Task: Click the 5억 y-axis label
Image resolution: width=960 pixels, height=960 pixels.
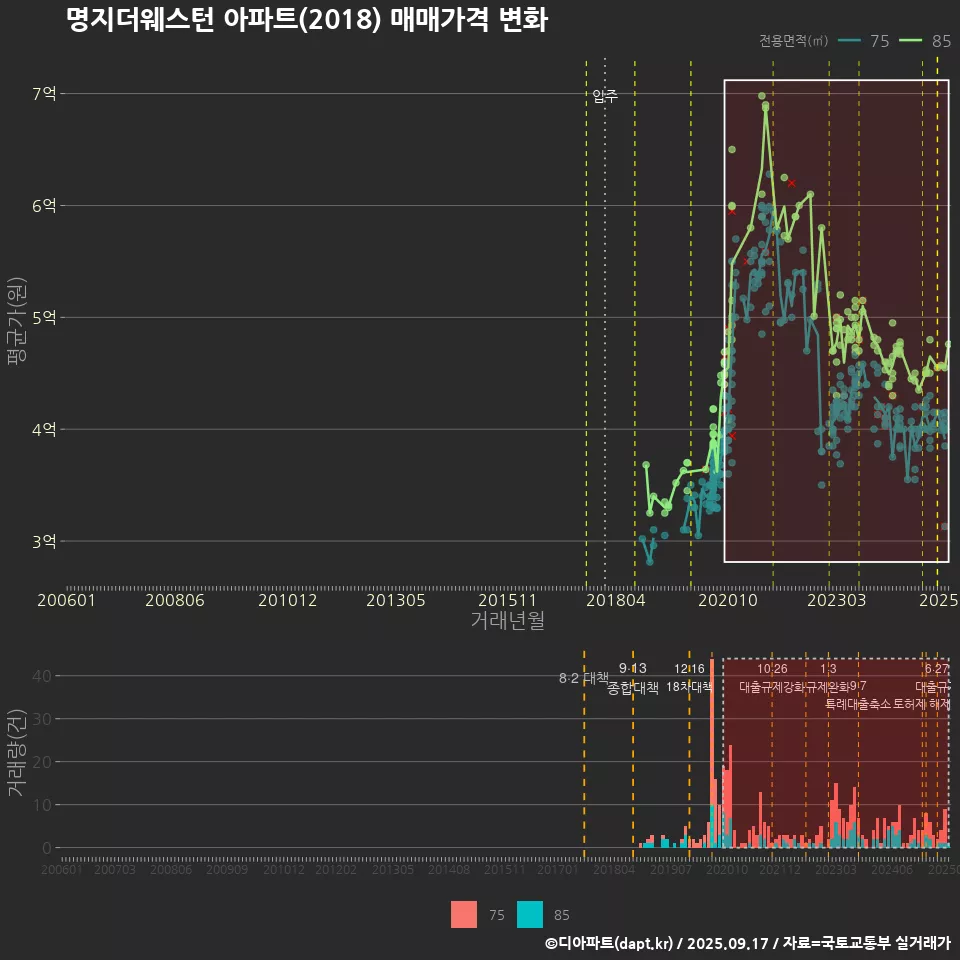Action: [44, 318]
